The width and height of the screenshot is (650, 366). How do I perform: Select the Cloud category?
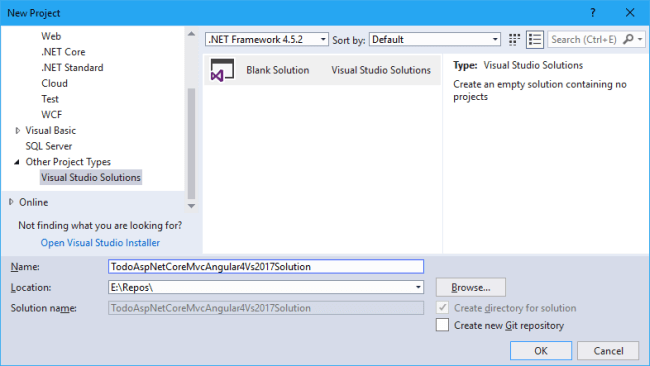pyautogui.click(x=54, y=83)
